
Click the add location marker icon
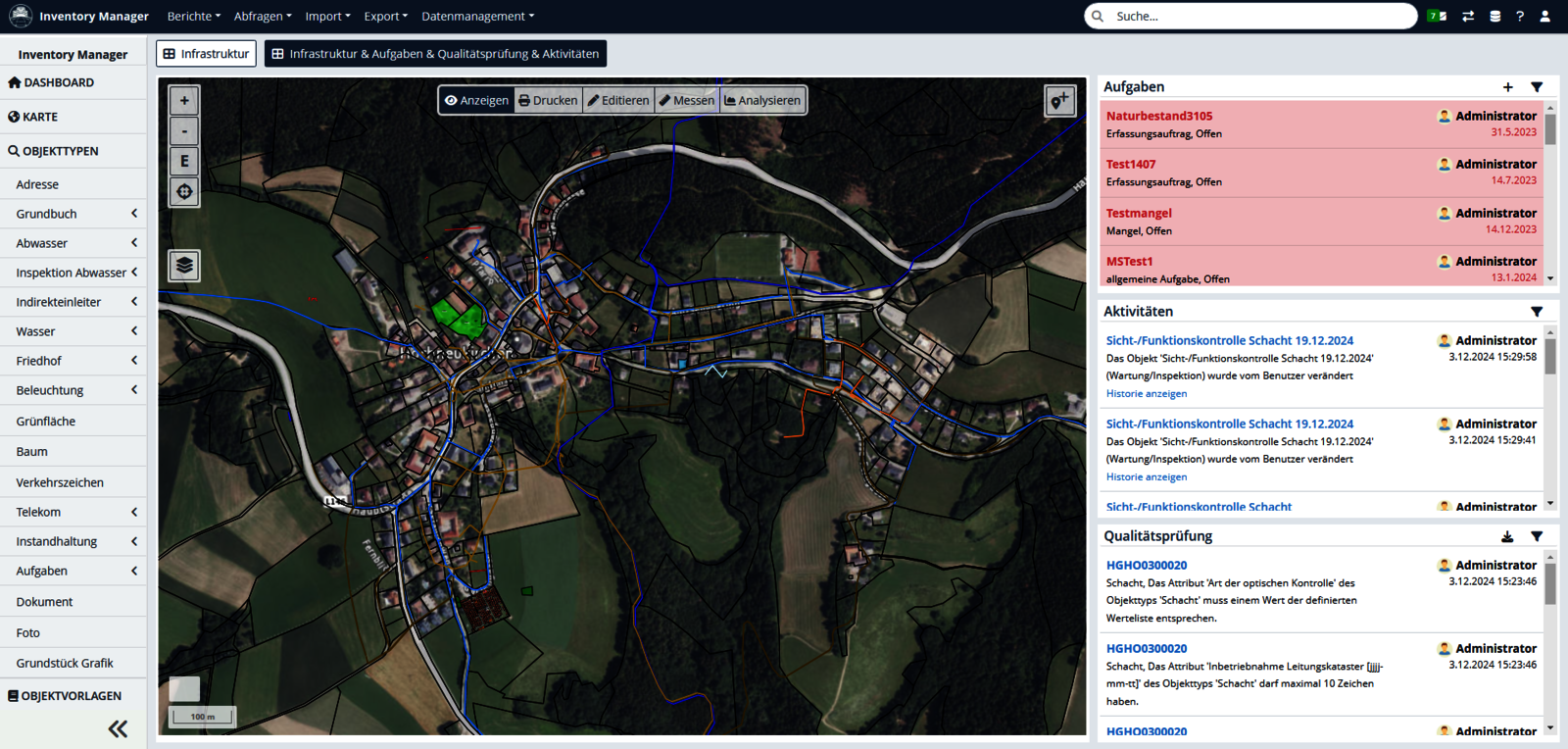point(1060,101)
